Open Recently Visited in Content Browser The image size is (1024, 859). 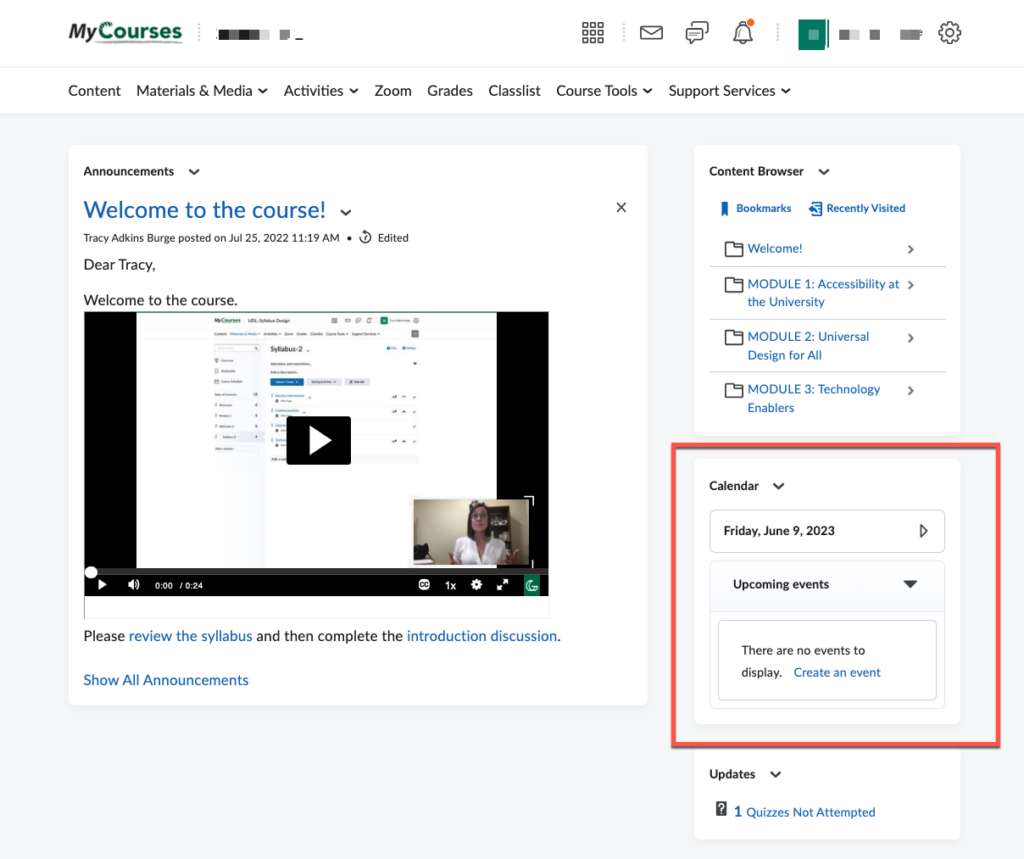click(x=856, y=208)
